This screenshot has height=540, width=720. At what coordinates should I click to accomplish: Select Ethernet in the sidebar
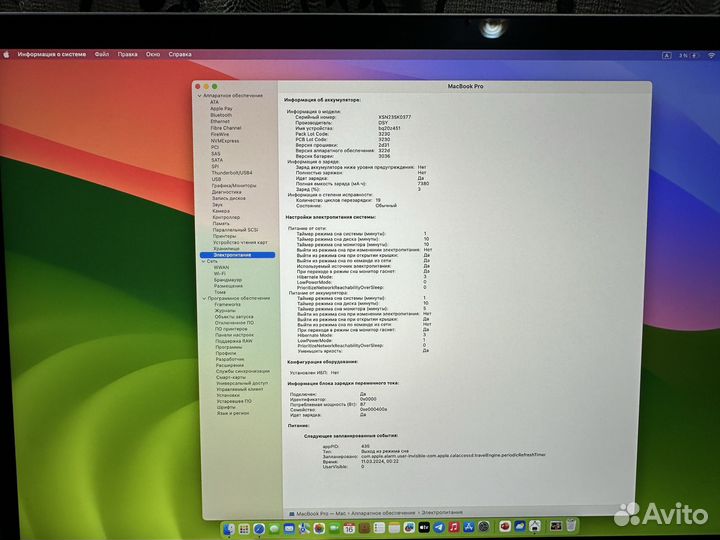click(220, 121)
